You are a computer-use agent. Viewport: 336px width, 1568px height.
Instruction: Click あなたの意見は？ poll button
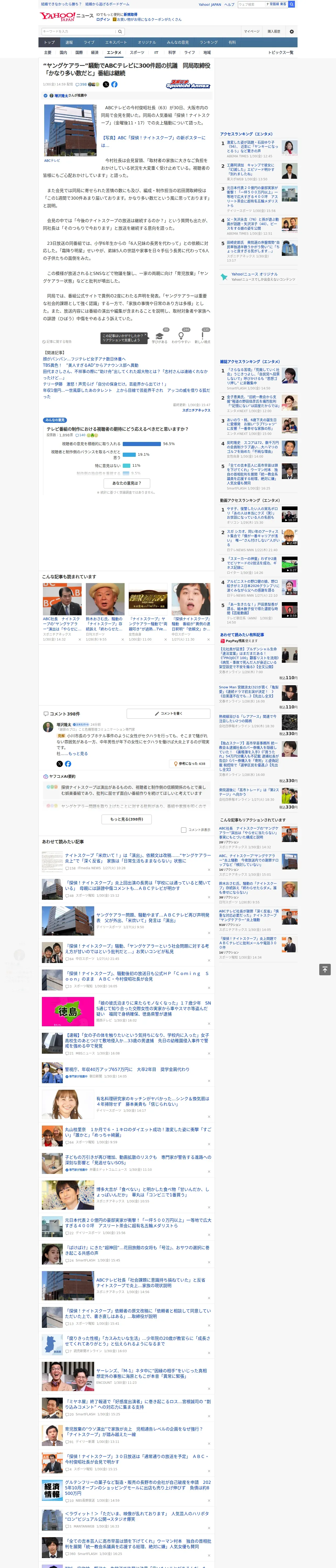127,483
